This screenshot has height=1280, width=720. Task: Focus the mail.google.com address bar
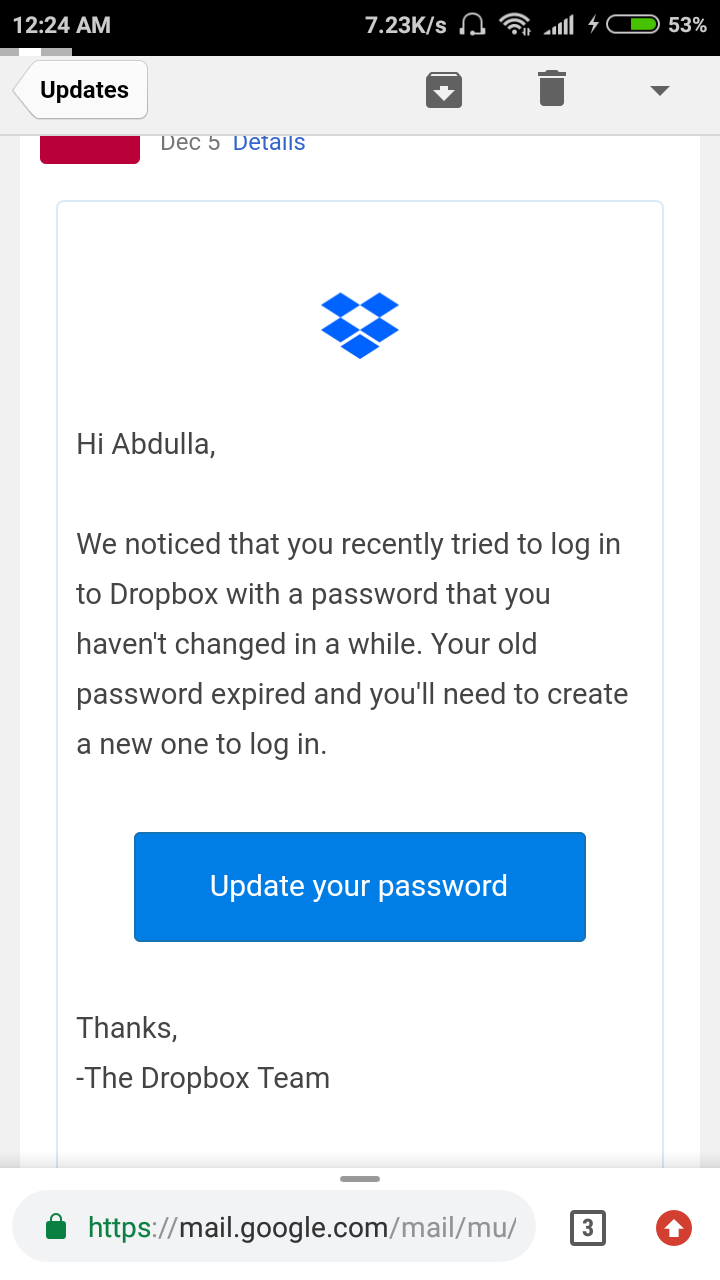300,1227
